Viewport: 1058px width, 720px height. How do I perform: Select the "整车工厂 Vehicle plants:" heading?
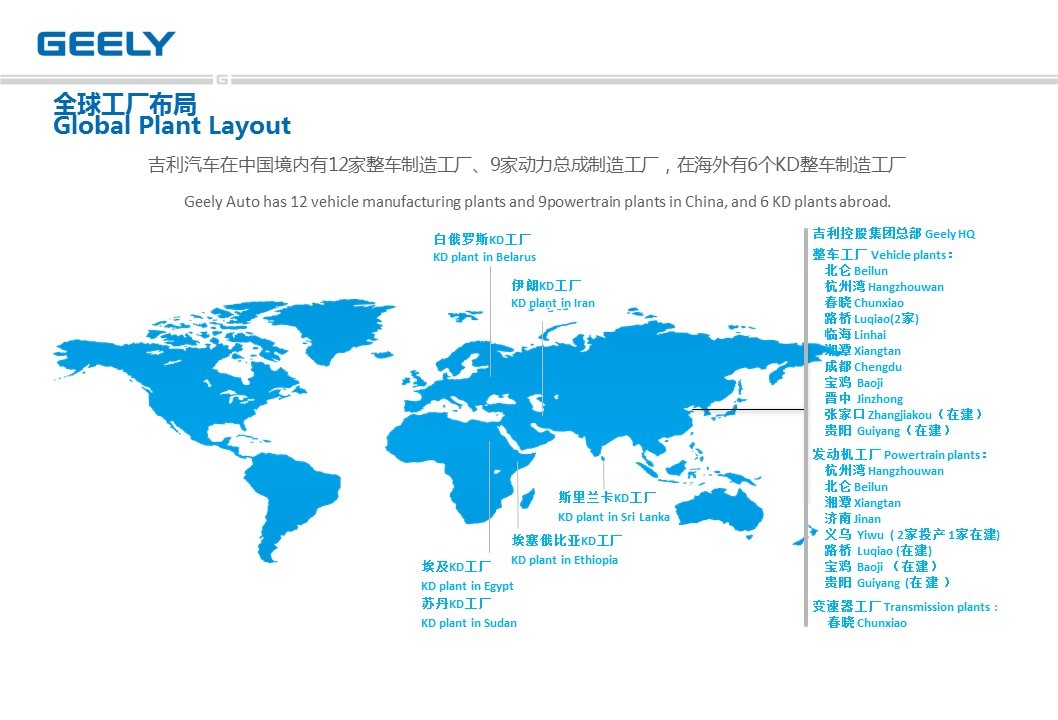pyautogui.click(x=883, y=254)
